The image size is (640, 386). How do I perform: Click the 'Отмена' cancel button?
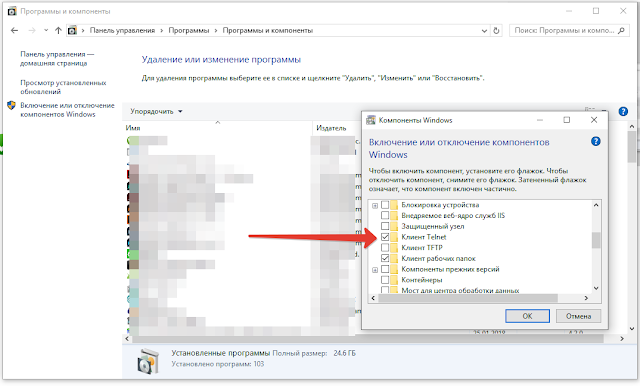[578, 316]
